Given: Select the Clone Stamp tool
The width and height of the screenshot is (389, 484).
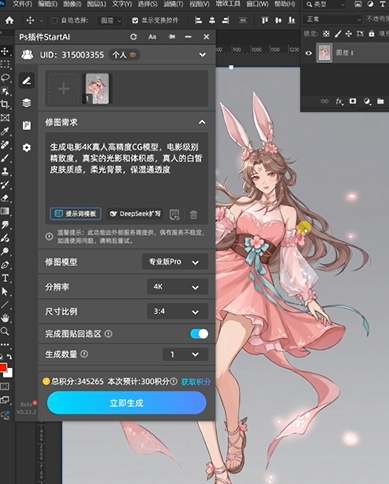Looking at the screenshot, I should pos(5,171).
